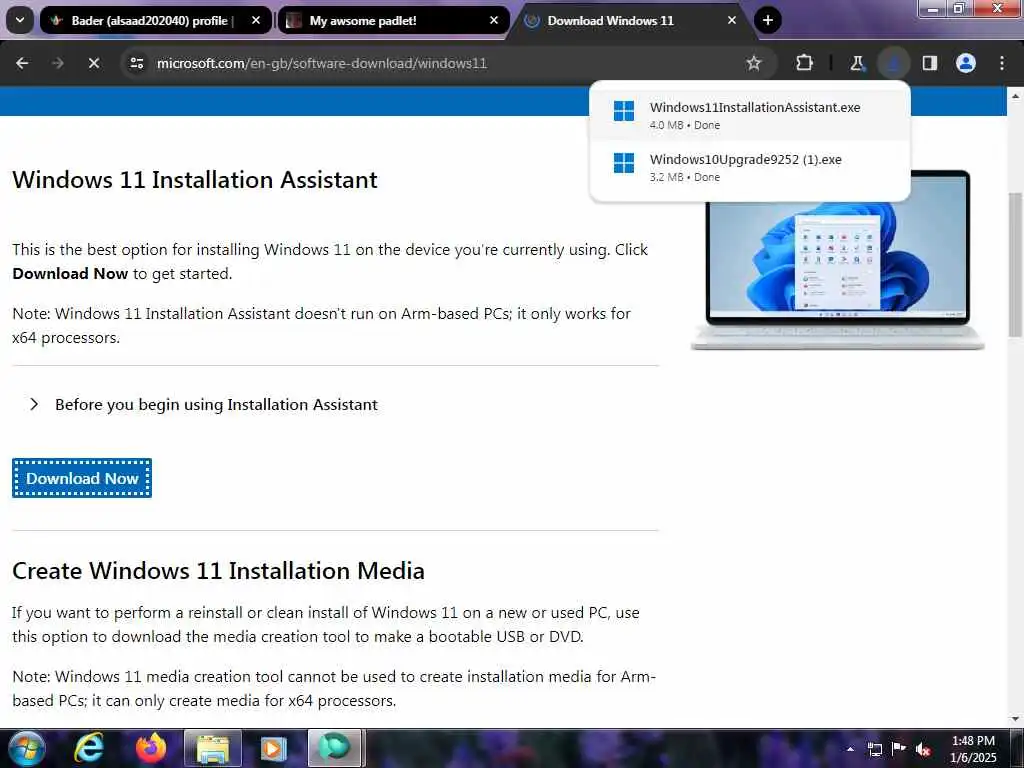
Task: Open Windows11InstallationAssistant.exe download
Action: 750,115
